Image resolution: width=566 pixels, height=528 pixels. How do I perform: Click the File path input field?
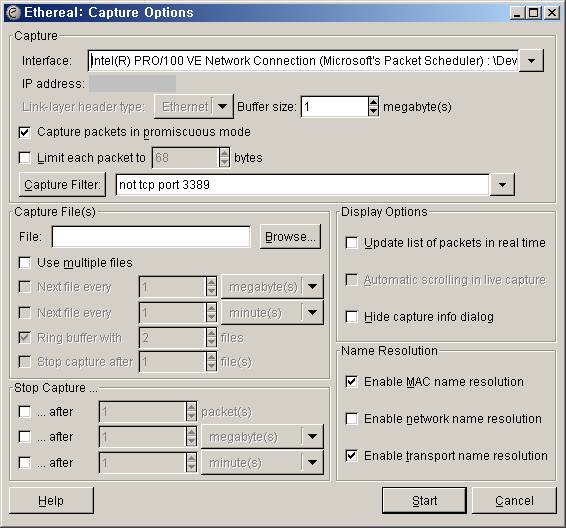151,237
